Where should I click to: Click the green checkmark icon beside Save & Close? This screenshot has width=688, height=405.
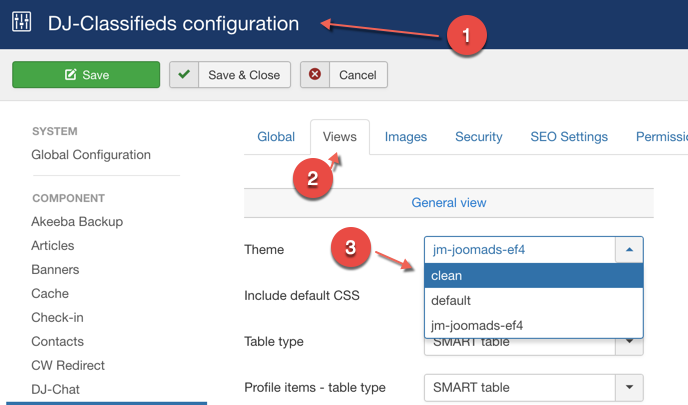click(184, 75)
